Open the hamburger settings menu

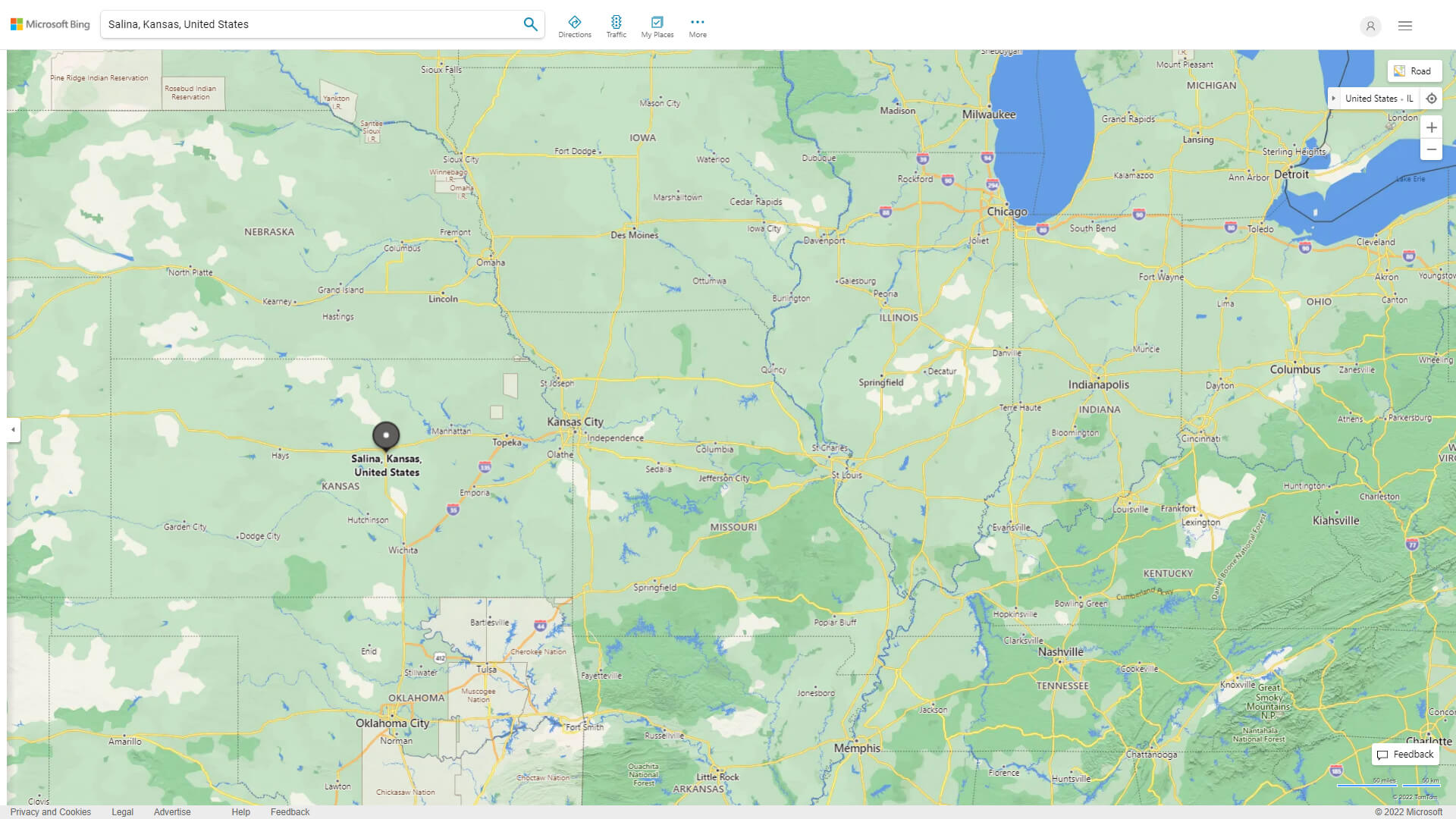coord(1404,26)
